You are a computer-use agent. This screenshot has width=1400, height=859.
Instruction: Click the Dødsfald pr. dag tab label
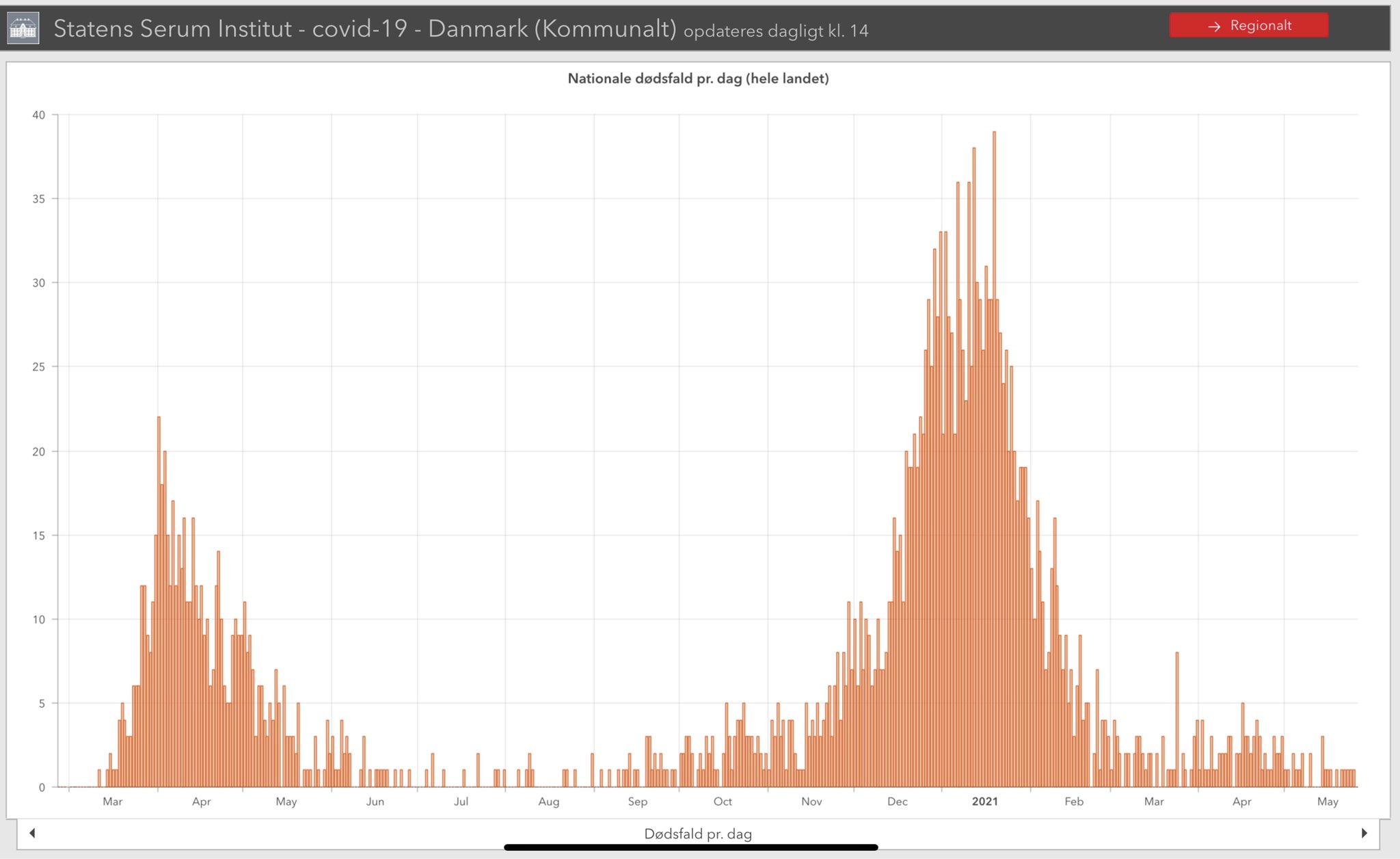coord(698,834)
